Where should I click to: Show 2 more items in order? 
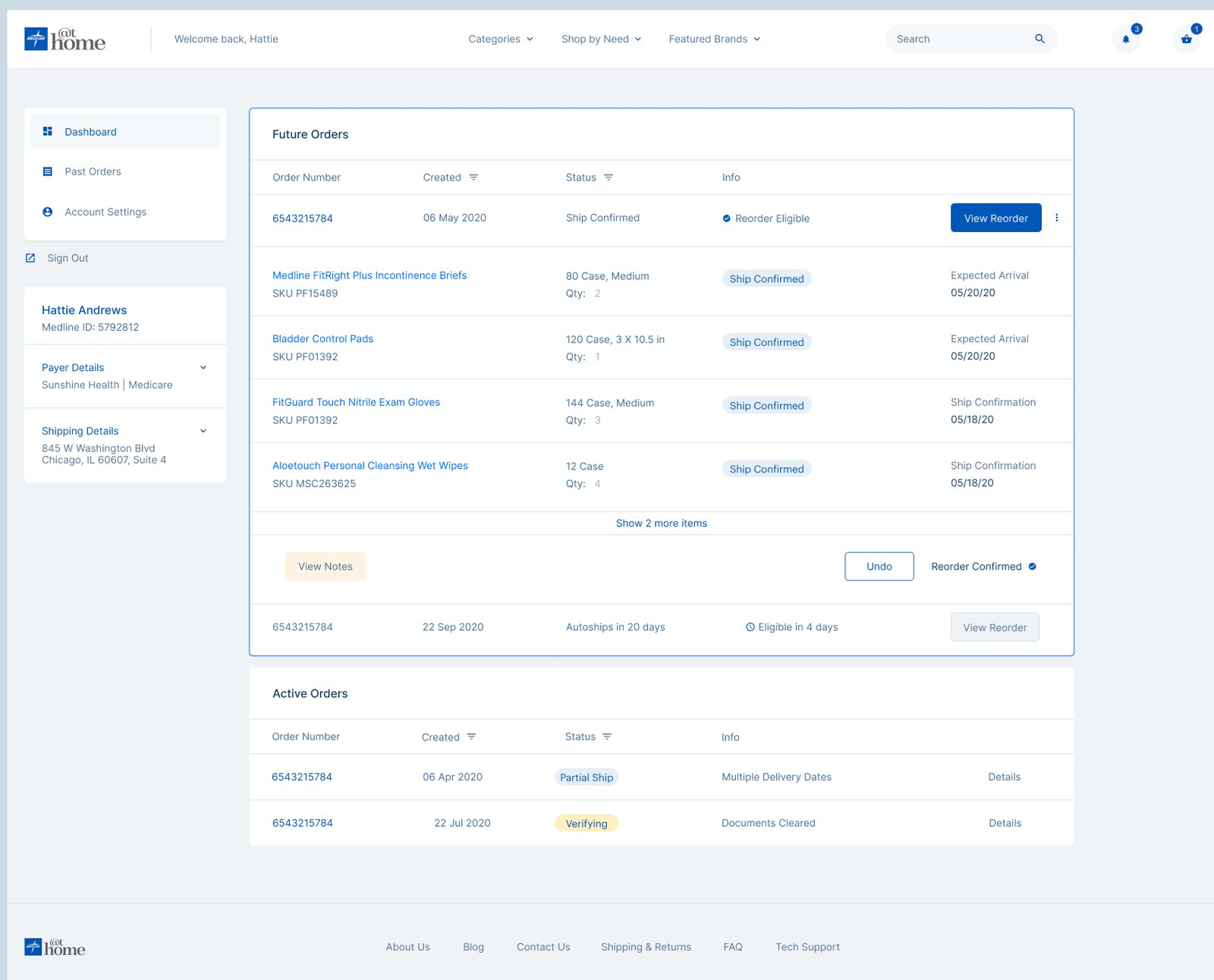tap(662, 523)
